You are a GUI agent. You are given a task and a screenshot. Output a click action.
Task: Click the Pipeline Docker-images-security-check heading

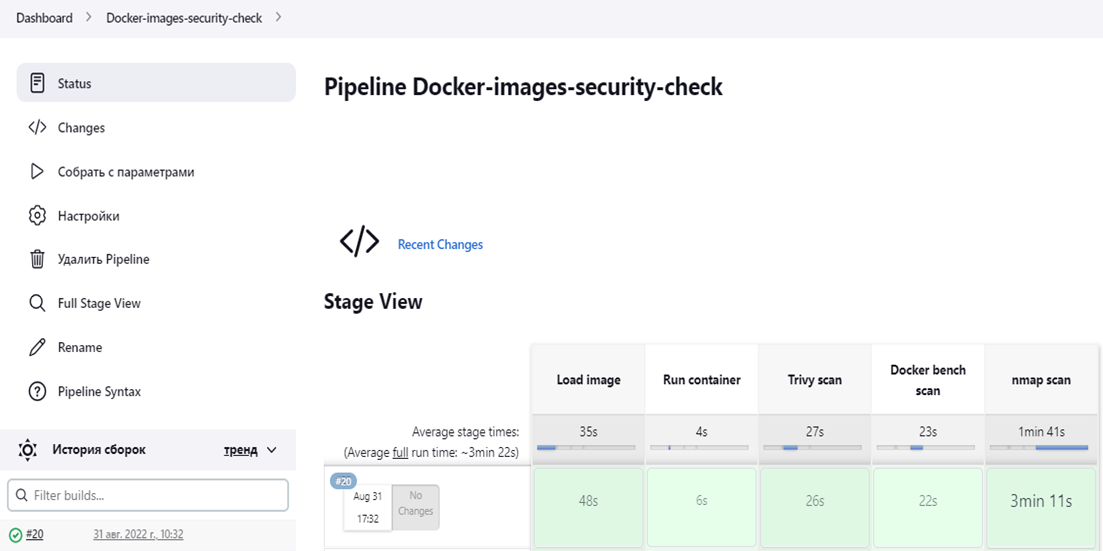click(523, 87)
